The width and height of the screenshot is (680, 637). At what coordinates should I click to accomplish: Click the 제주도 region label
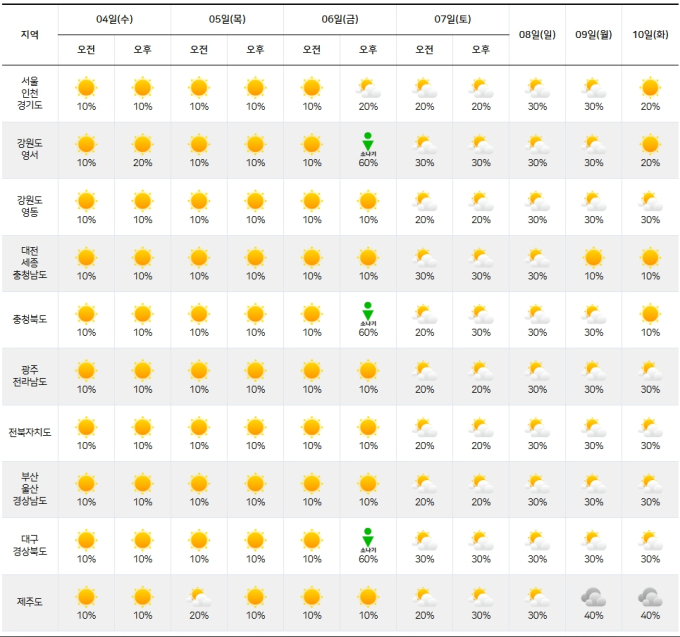point(30,601)
